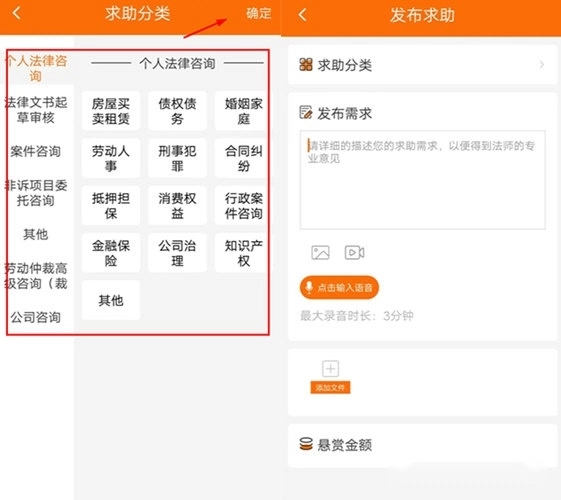The height and width of the screenshot is (500, 561).
Task: Tap the 求助分类 grid icon
Action: pyautogui.click(x=306, y=65)
